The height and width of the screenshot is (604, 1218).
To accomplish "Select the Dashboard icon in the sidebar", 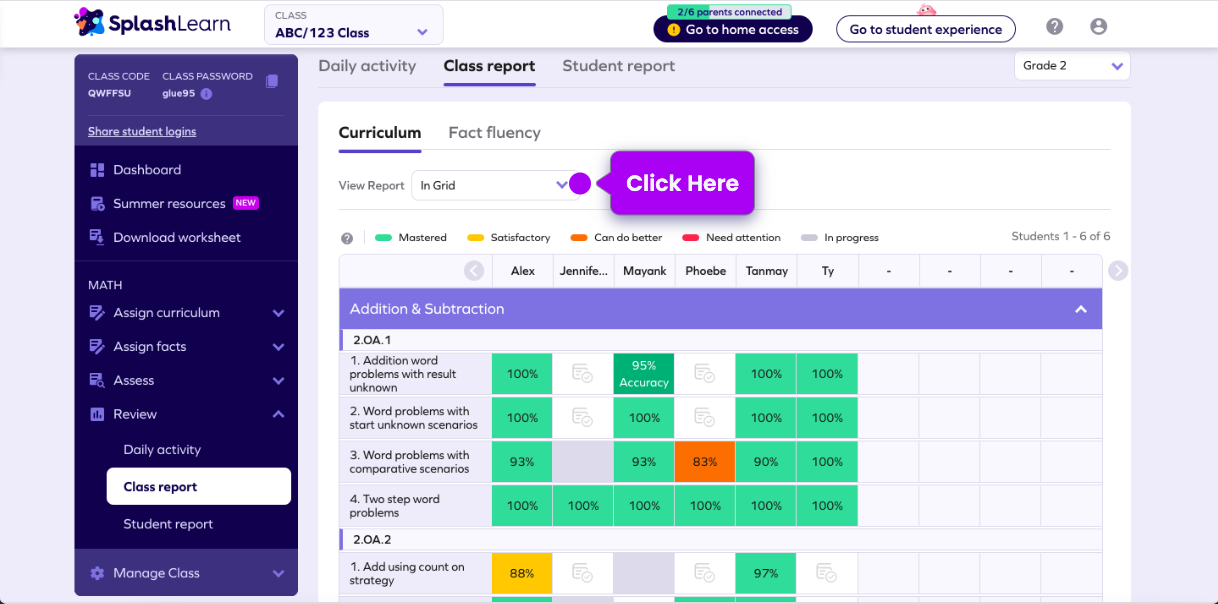I will (x=99, y=169).
